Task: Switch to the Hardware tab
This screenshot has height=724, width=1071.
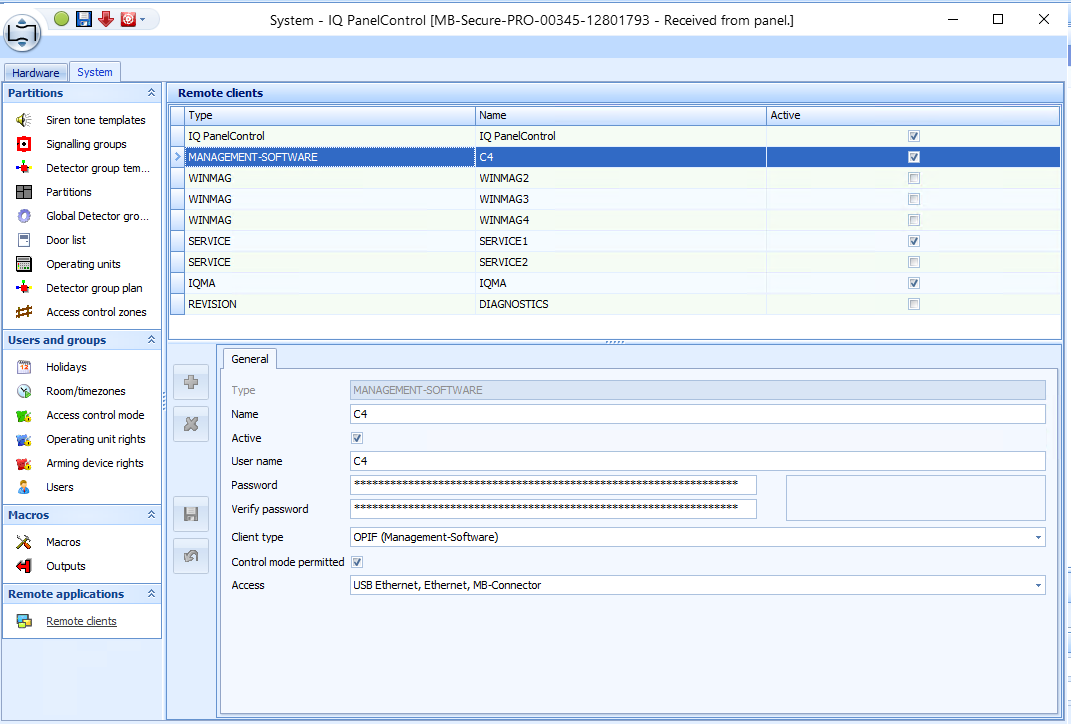Action: point(36,72)
